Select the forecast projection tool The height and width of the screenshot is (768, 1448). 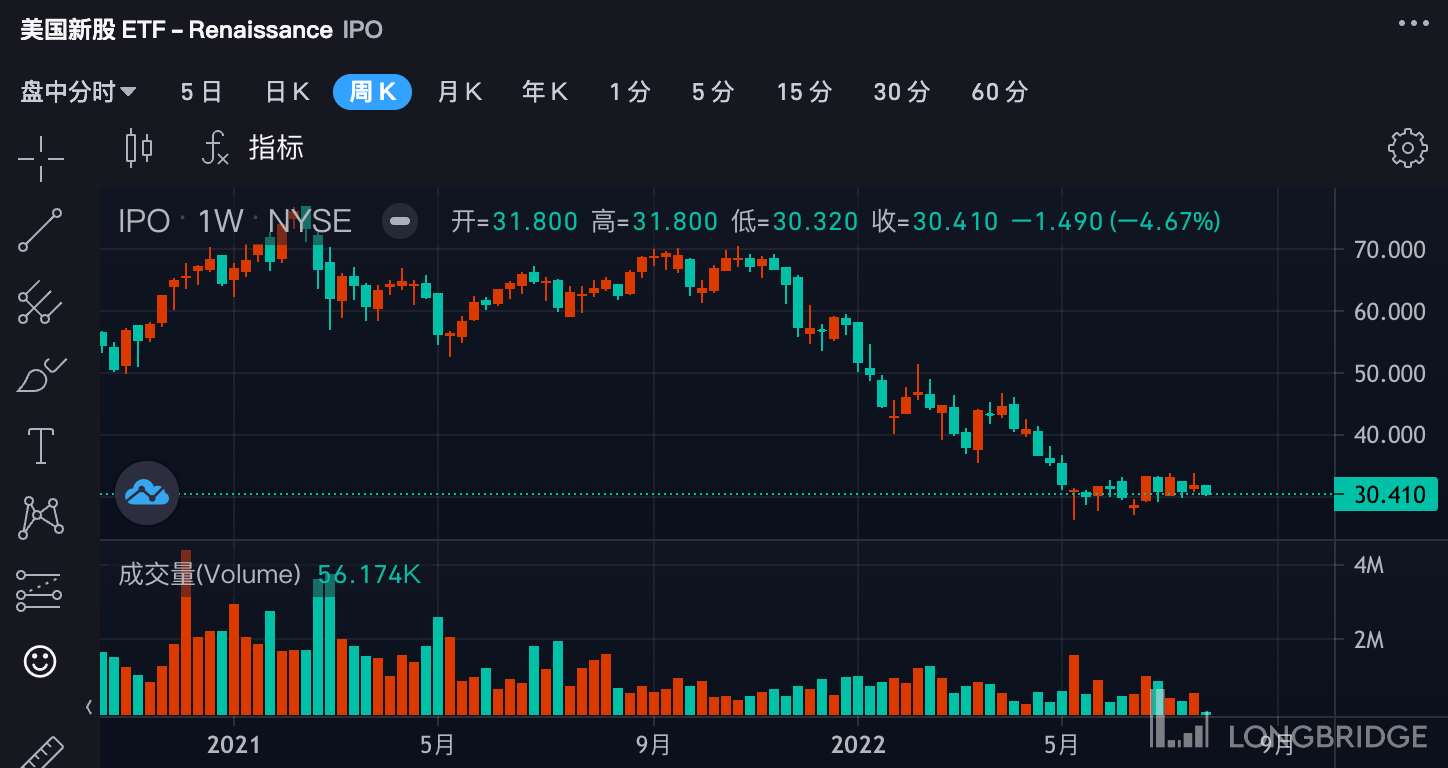click(x=41, y=590)
